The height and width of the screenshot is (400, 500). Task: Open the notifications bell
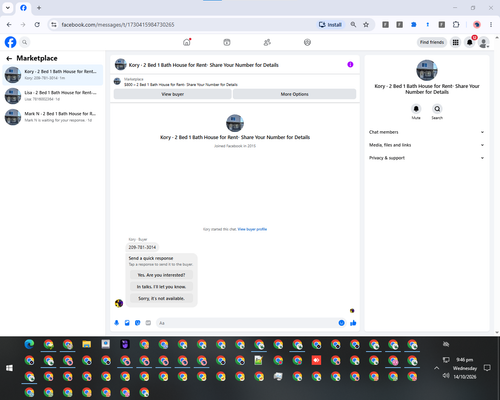(470, 42)
